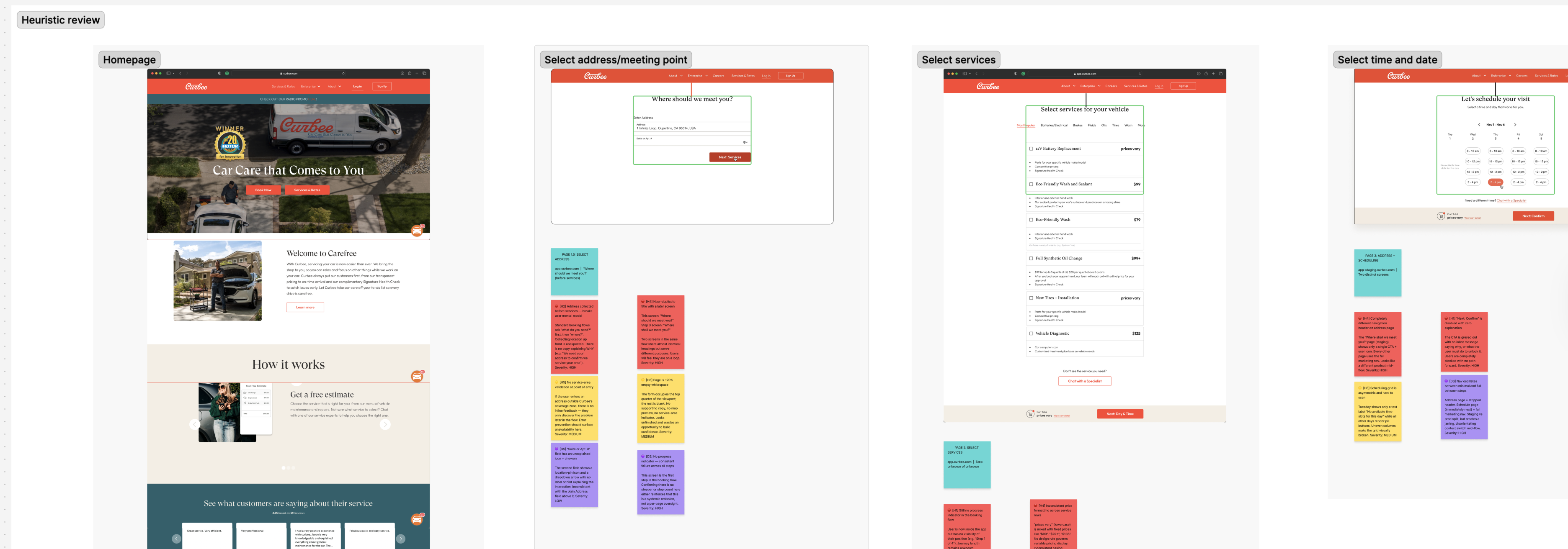Click the tab overview icon in the Homepage browser

click(x=424, y=73)
